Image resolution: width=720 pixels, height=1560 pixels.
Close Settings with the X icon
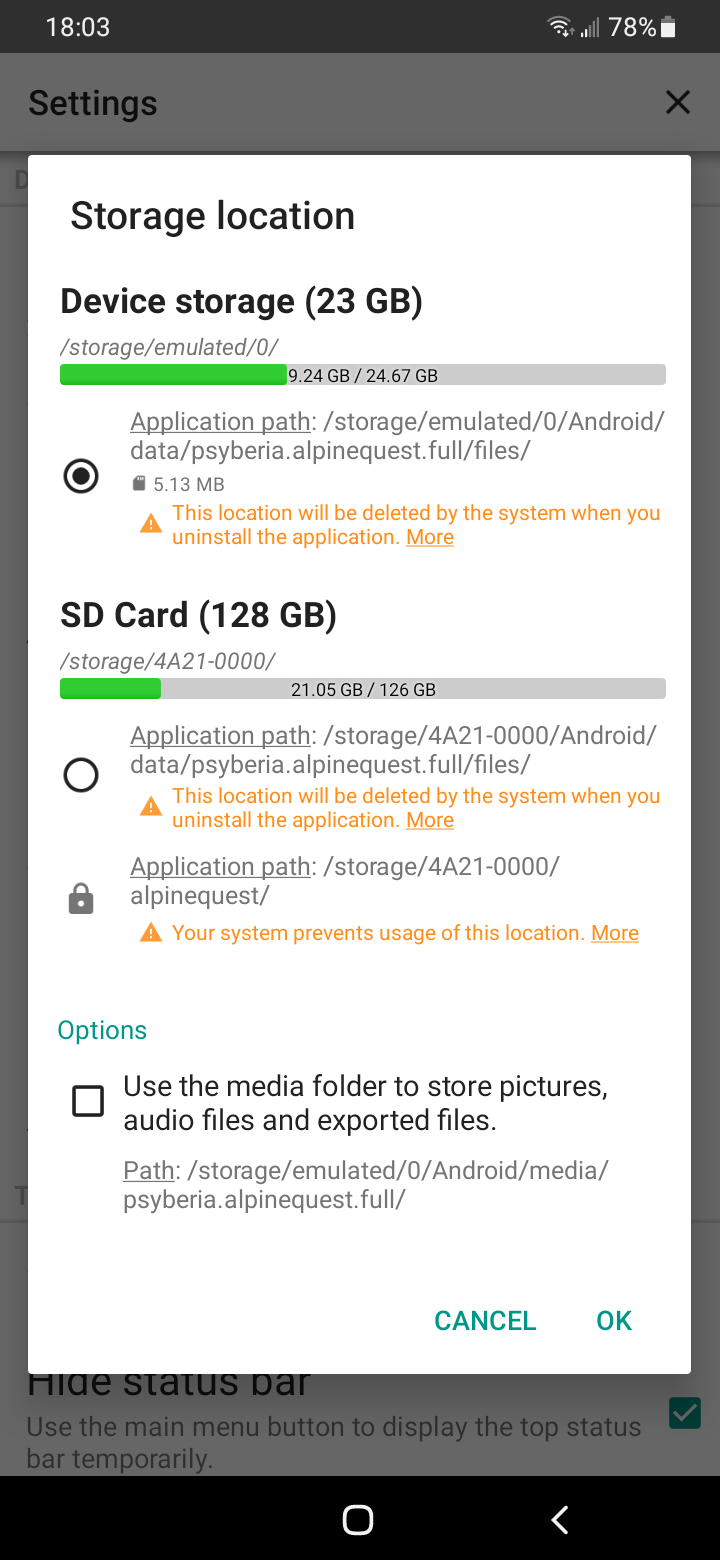pyautogui.click(x=678, y=102)
